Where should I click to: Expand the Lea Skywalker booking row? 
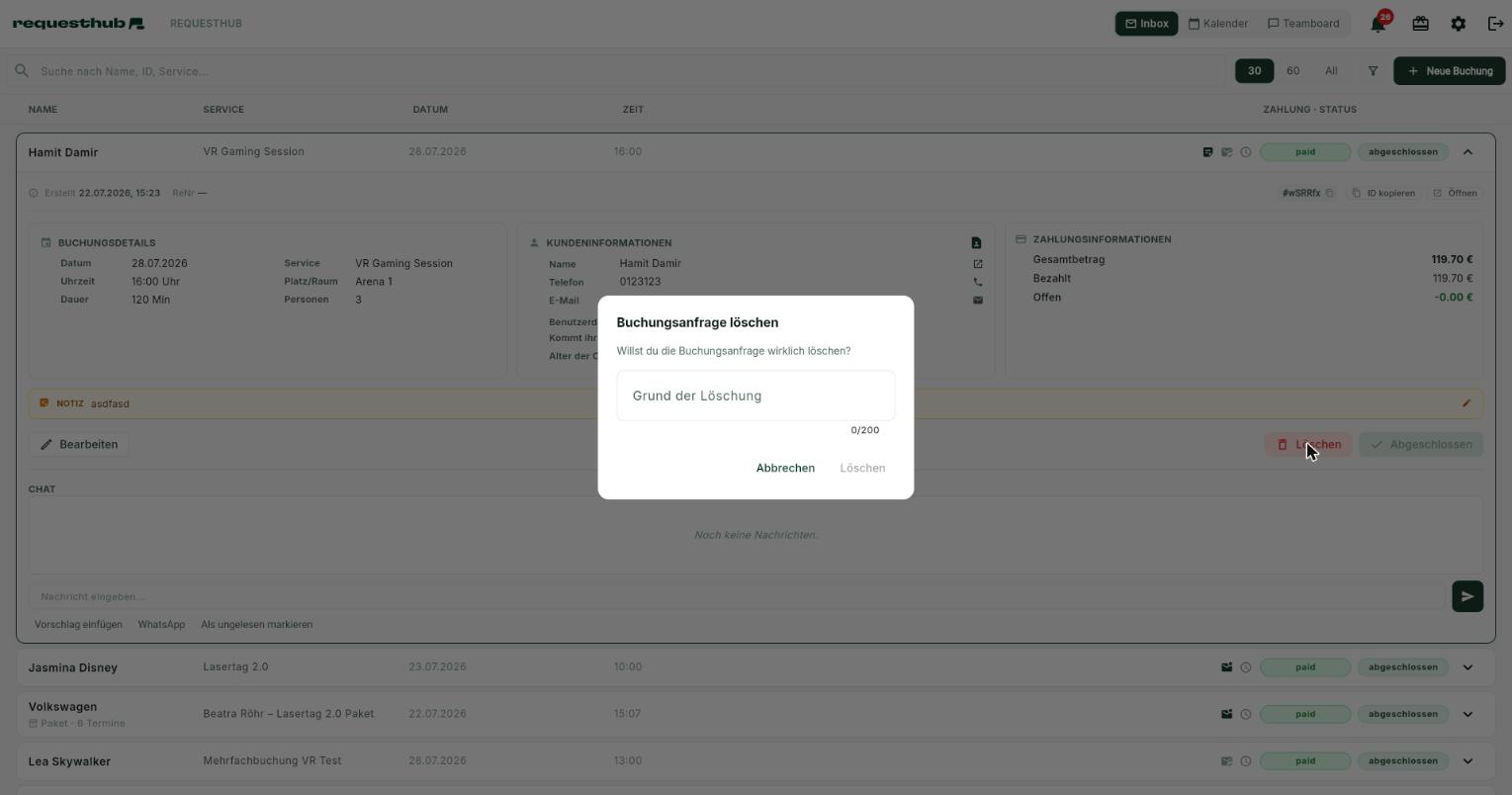[1468, 761]
